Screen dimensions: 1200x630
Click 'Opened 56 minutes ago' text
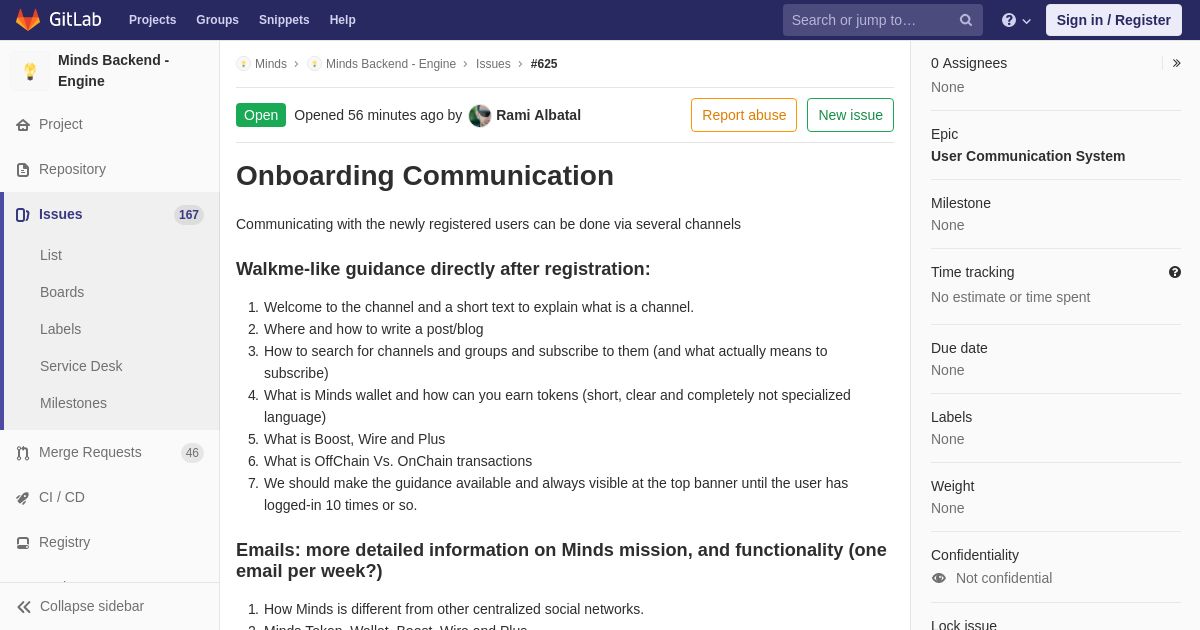[x=368, y=115]
